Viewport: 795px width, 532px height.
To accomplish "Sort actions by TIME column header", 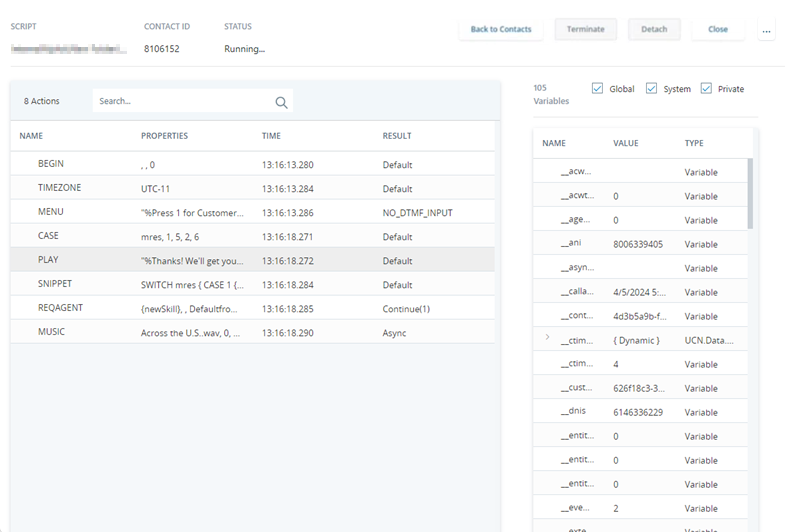I will click(271, 136).
